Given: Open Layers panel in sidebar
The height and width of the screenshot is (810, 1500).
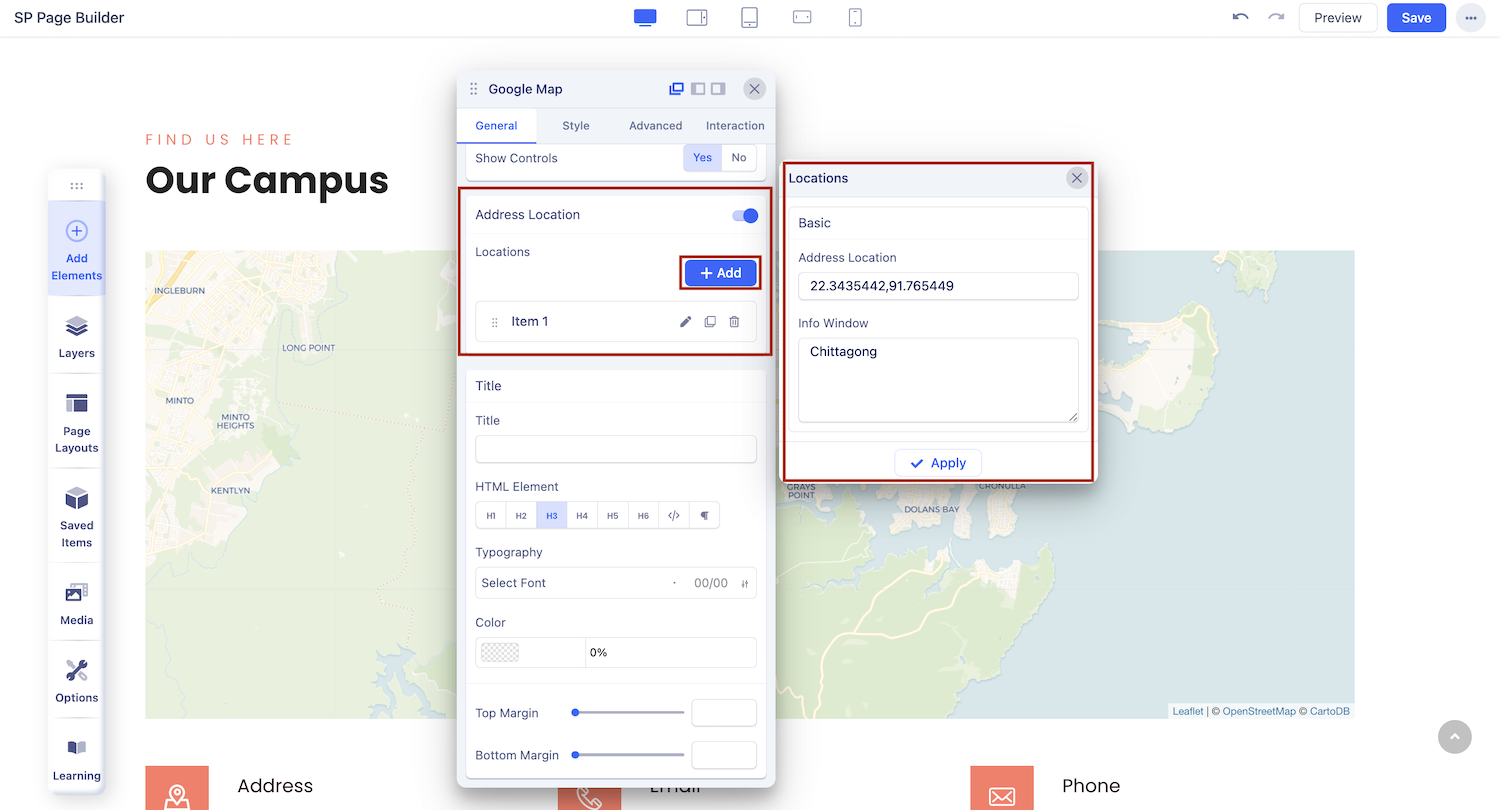Looking at the screenshot, I should [x=77, y=337].
